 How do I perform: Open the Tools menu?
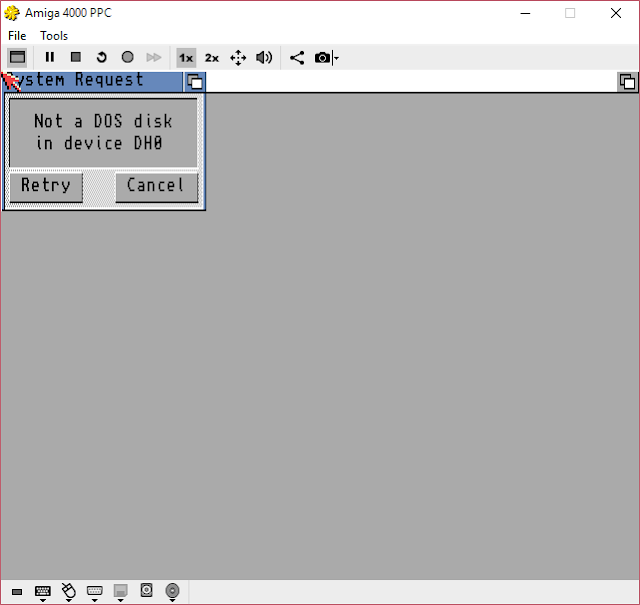(54, 36)
